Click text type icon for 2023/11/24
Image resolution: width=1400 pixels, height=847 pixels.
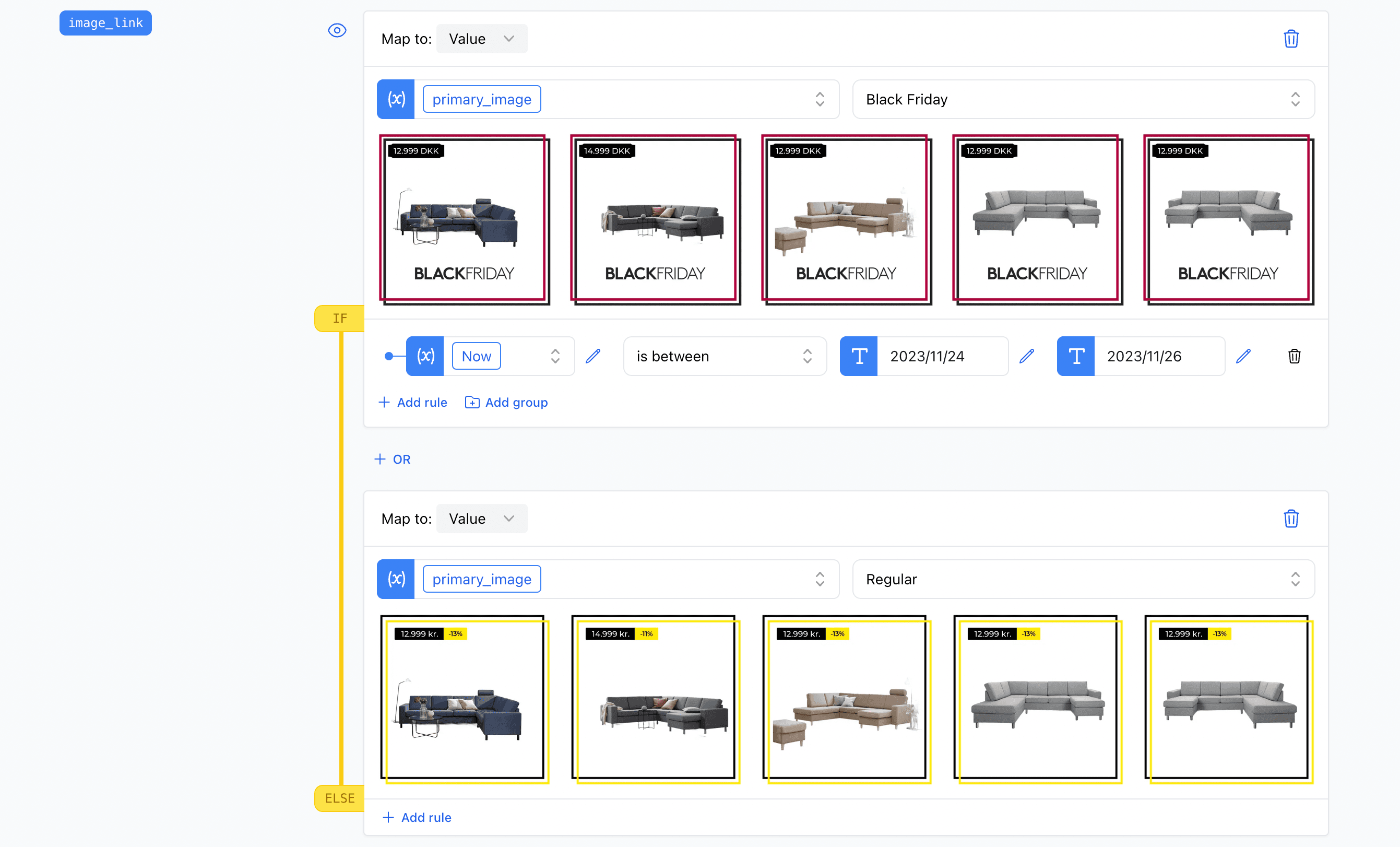coord(859,357)
